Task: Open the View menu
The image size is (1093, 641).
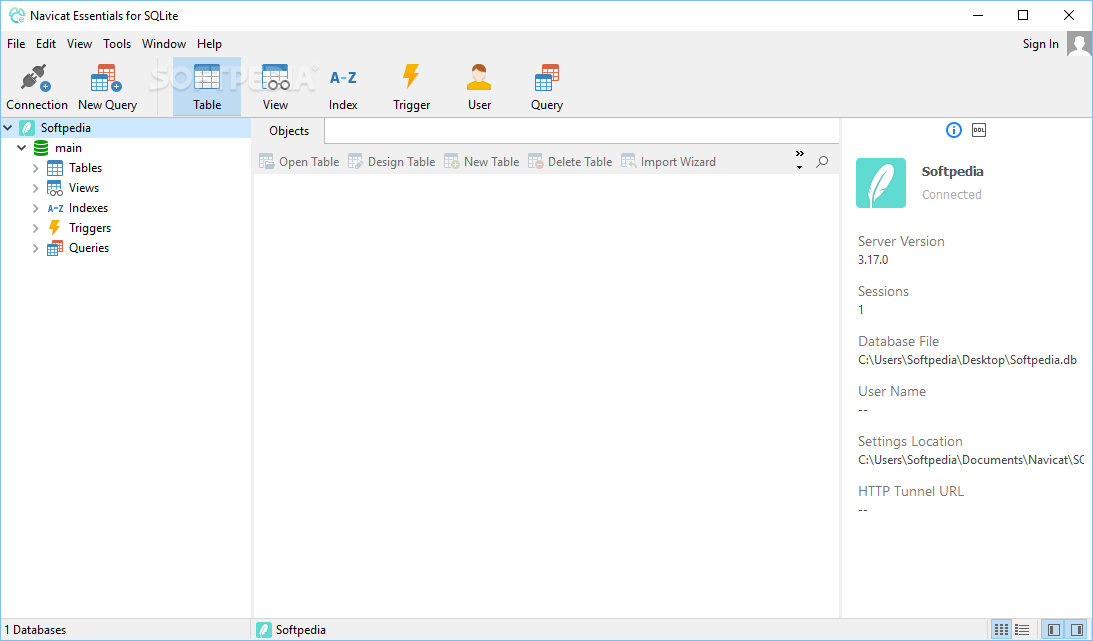Action: 79,44
